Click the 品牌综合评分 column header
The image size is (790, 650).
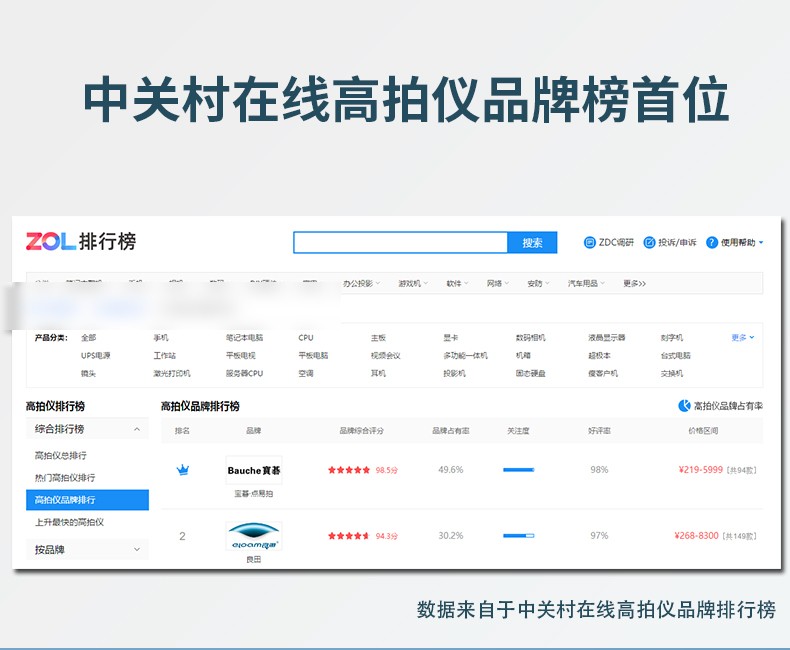361,431
